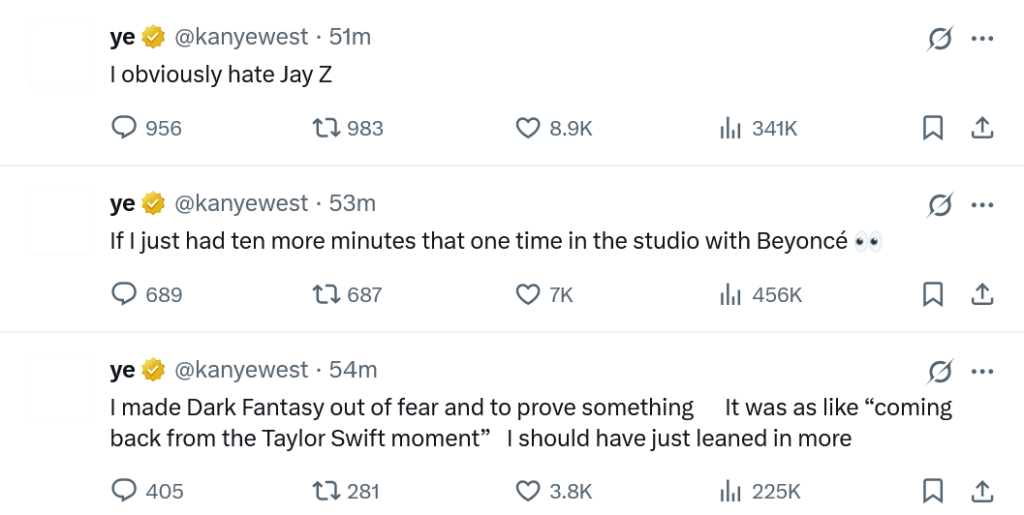
Task: Share the Beyoncé studio tweet
Action: pos(982,294)
